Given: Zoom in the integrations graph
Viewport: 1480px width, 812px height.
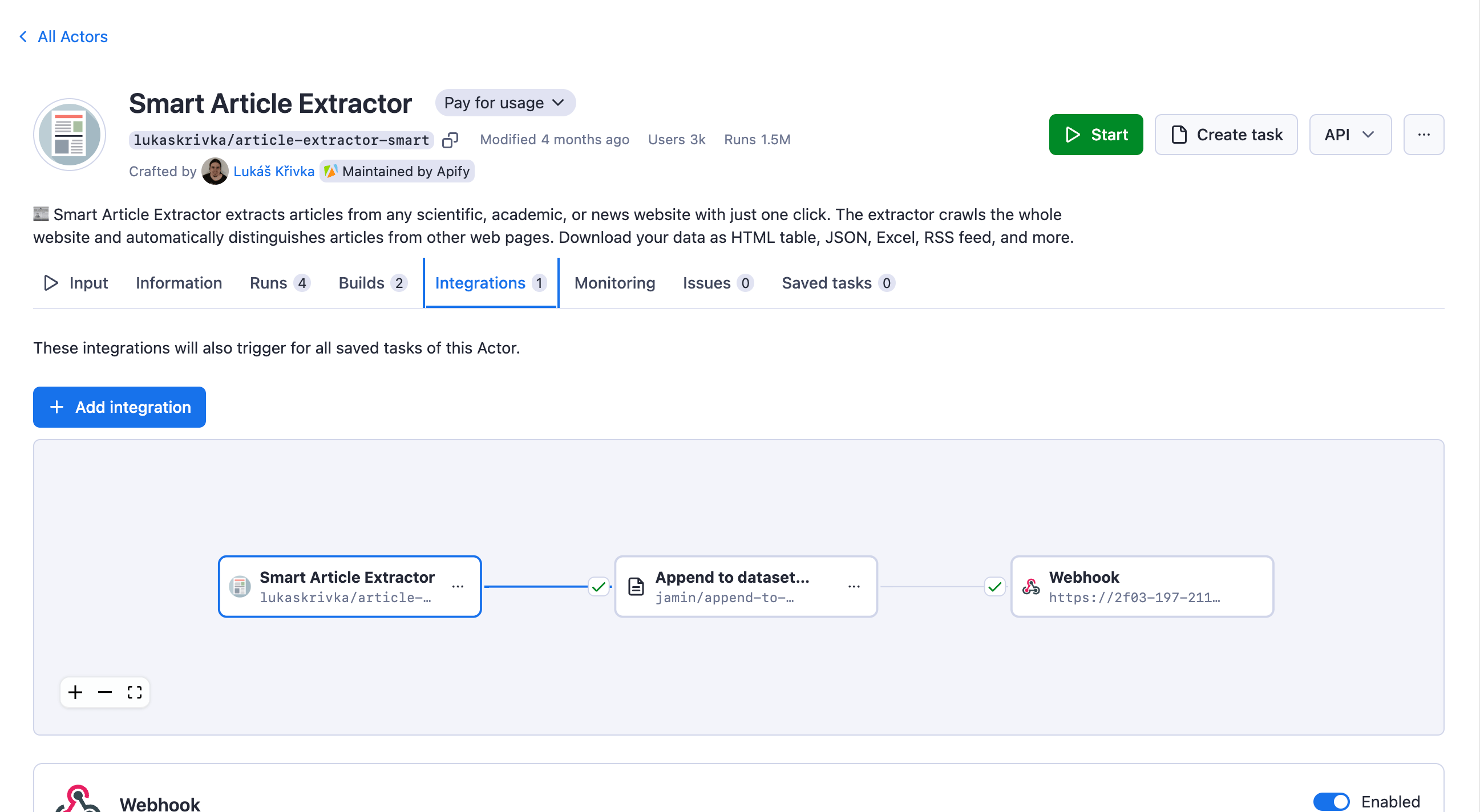Looking at the screenshot, I should pyautogui.click(x=75, y=692).
